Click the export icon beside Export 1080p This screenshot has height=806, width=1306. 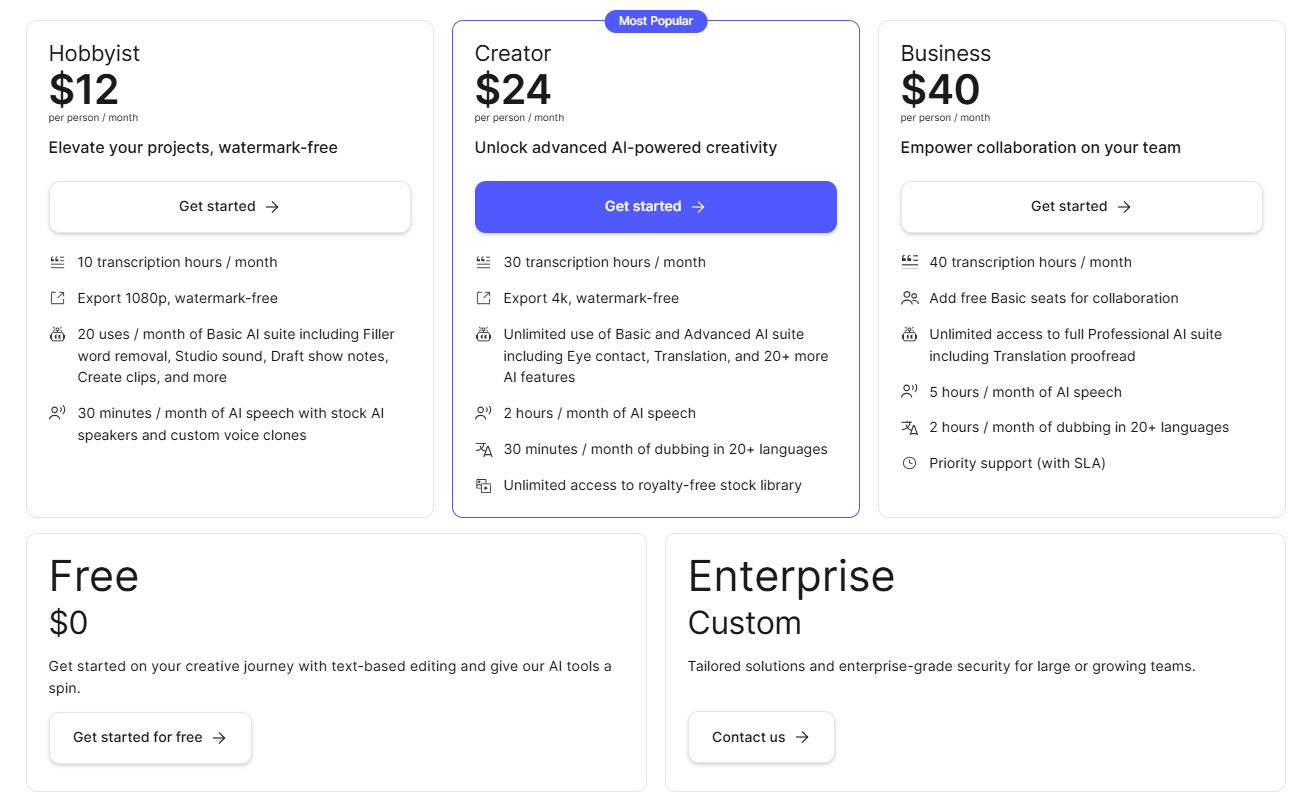[57, 298]
